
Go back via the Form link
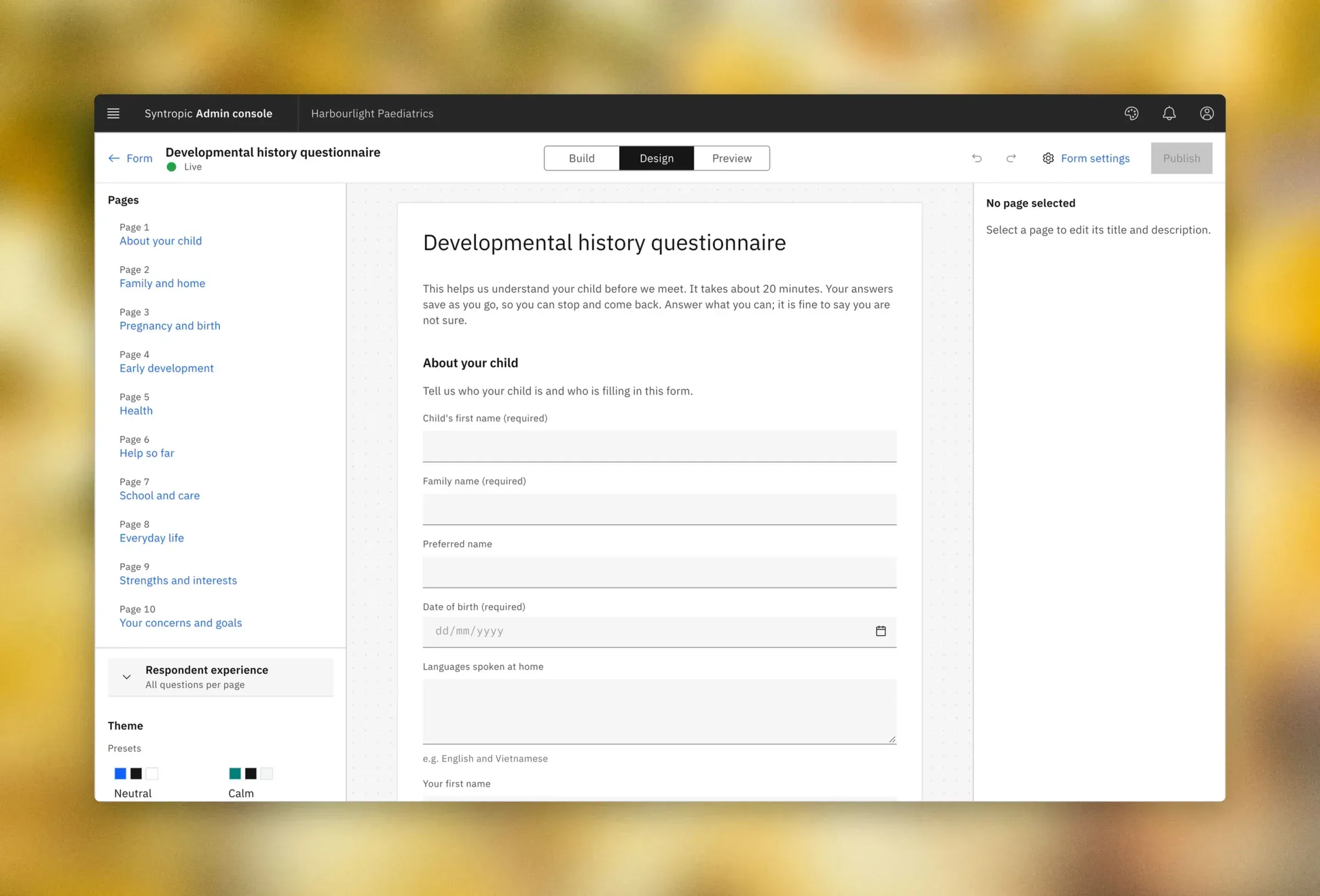pyautogui.click(x=139, y=158)
